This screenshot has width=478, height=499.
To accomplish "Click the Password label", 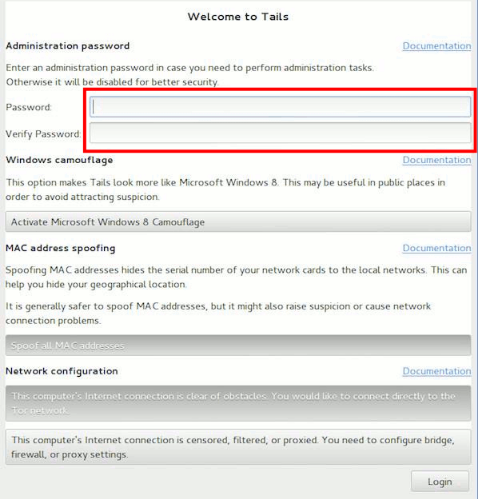I will (x=28, y=107).
